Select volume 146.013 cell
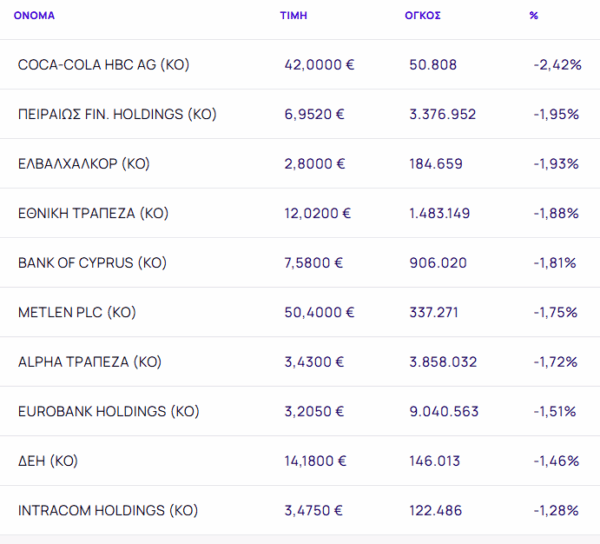The width and height of the screenshot is (600, 544). [435, 461]
